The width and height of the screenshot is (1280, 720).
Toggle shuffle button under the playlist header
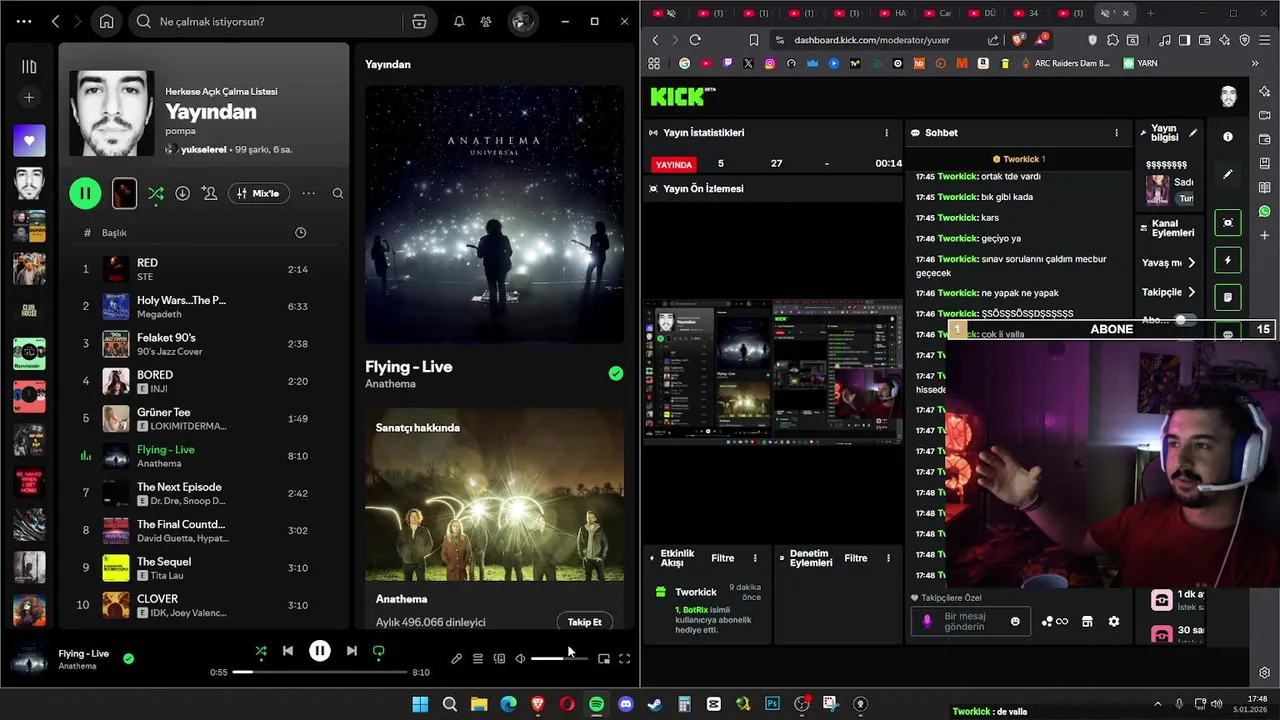click(x=156, y=193)
